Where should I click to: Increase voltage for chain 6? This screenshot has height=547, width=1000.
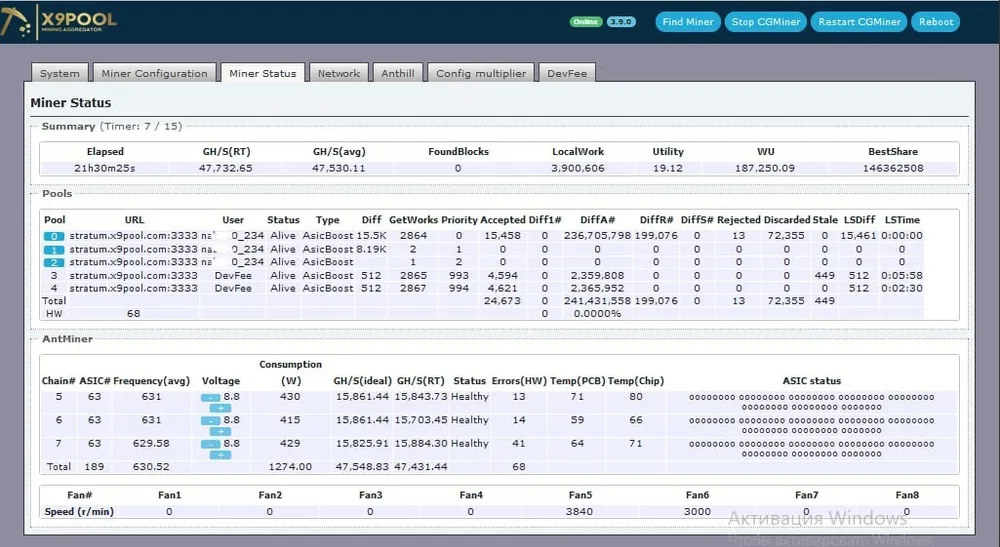tap(220, 432)
